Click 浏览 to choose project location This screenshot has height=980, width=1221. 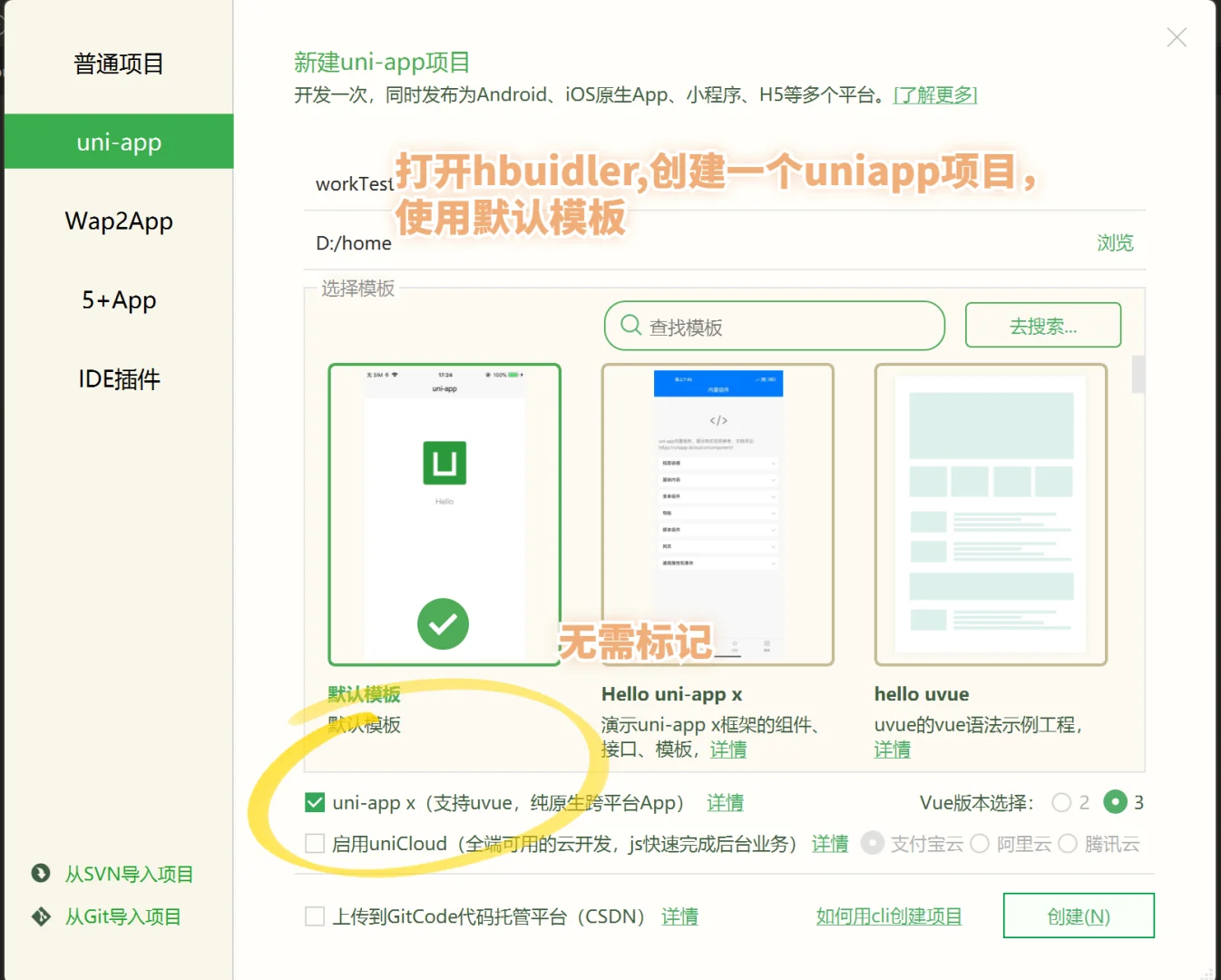pos(1115,242)
